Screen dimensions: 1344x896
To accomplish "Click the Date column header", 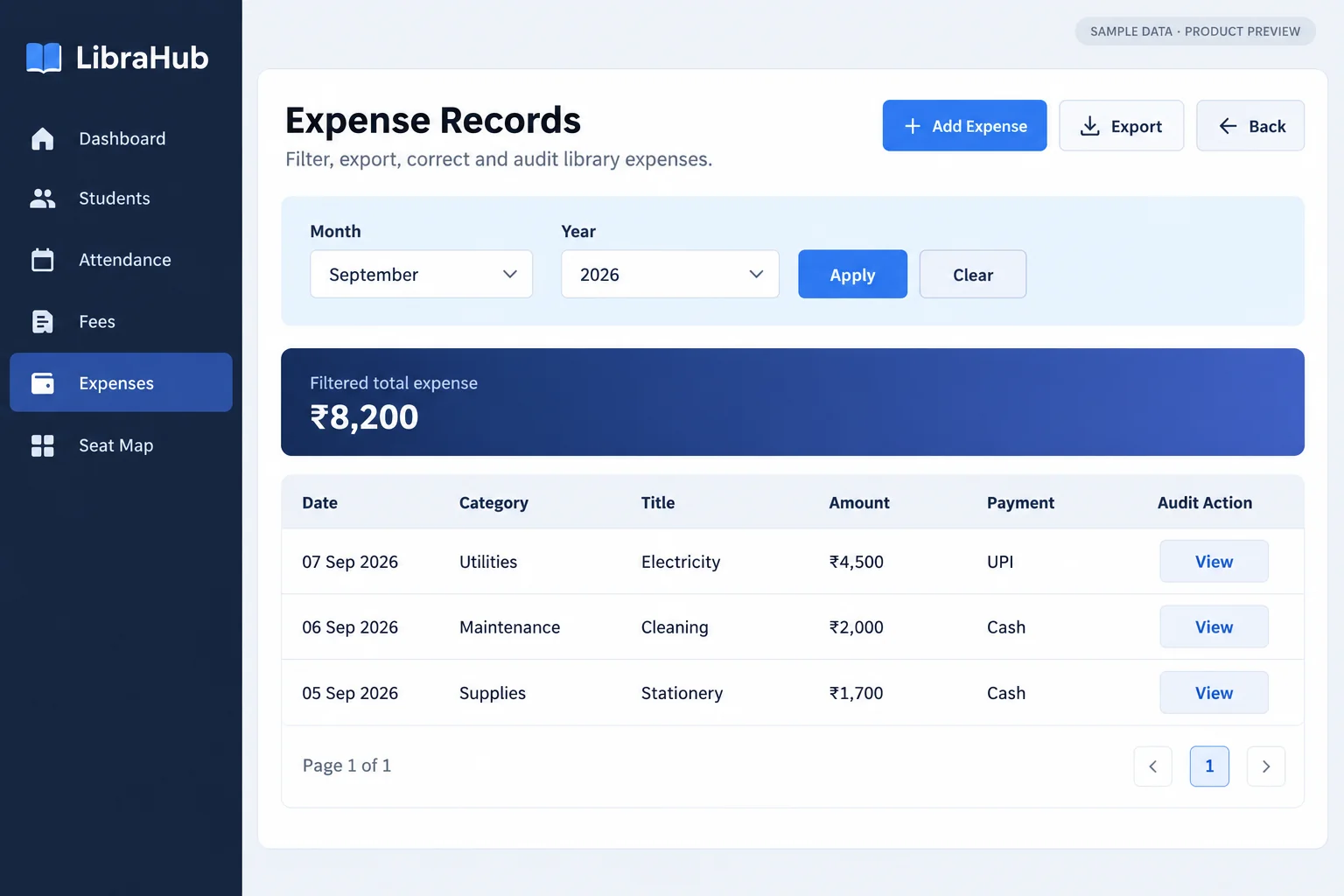I will click(x=320, y=503).
